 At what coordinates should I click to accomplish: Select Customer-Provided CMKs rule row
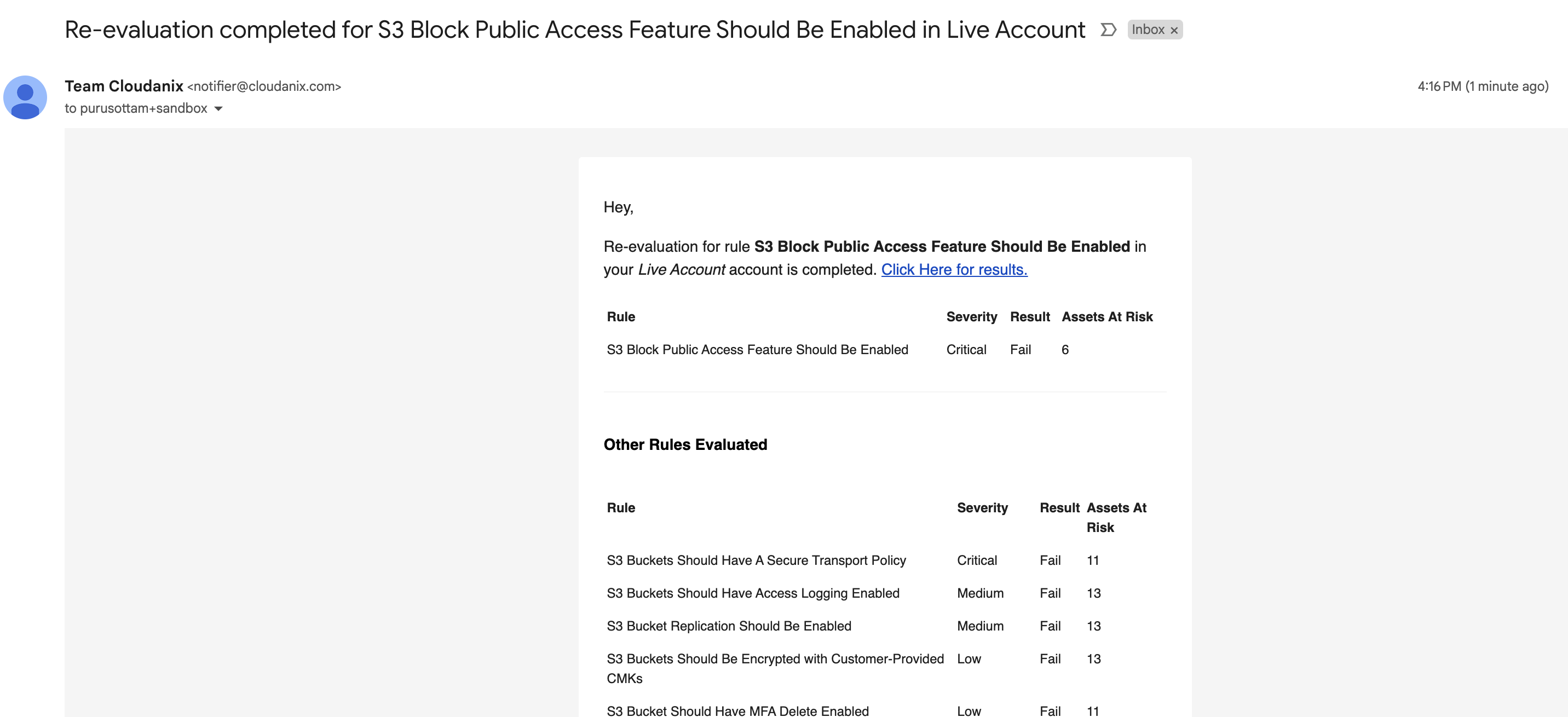[774, 659]
